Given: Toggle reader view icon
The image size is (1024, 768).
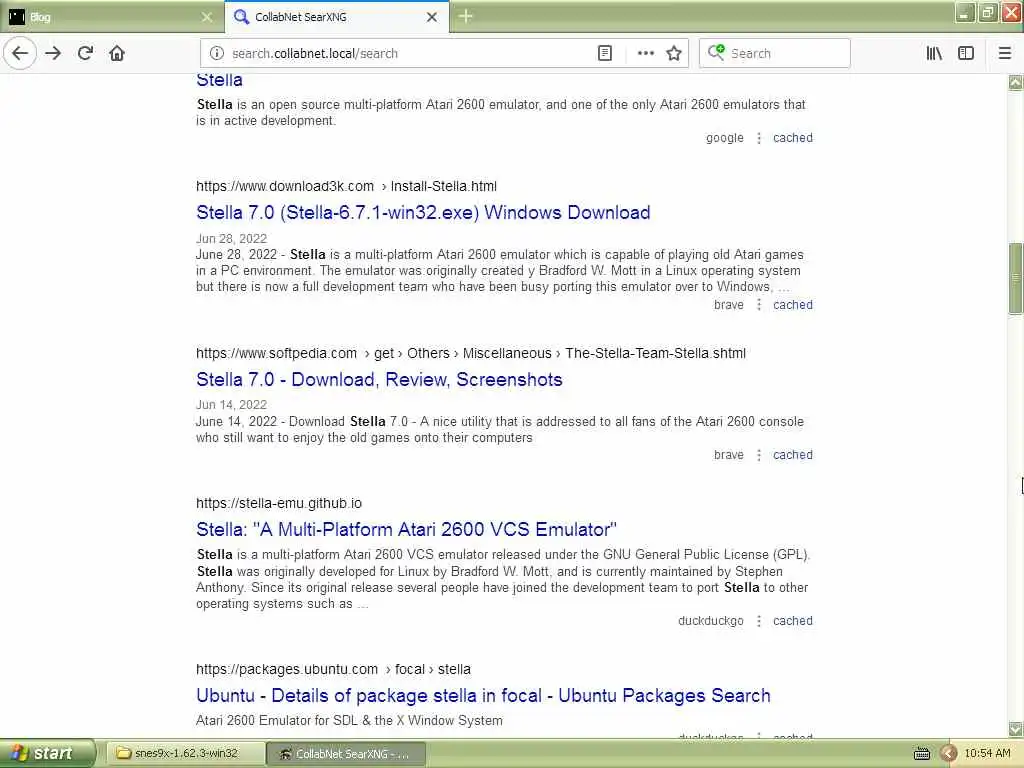Looking at the screenshot, I should pyautogui.click(x=605, y=53).
